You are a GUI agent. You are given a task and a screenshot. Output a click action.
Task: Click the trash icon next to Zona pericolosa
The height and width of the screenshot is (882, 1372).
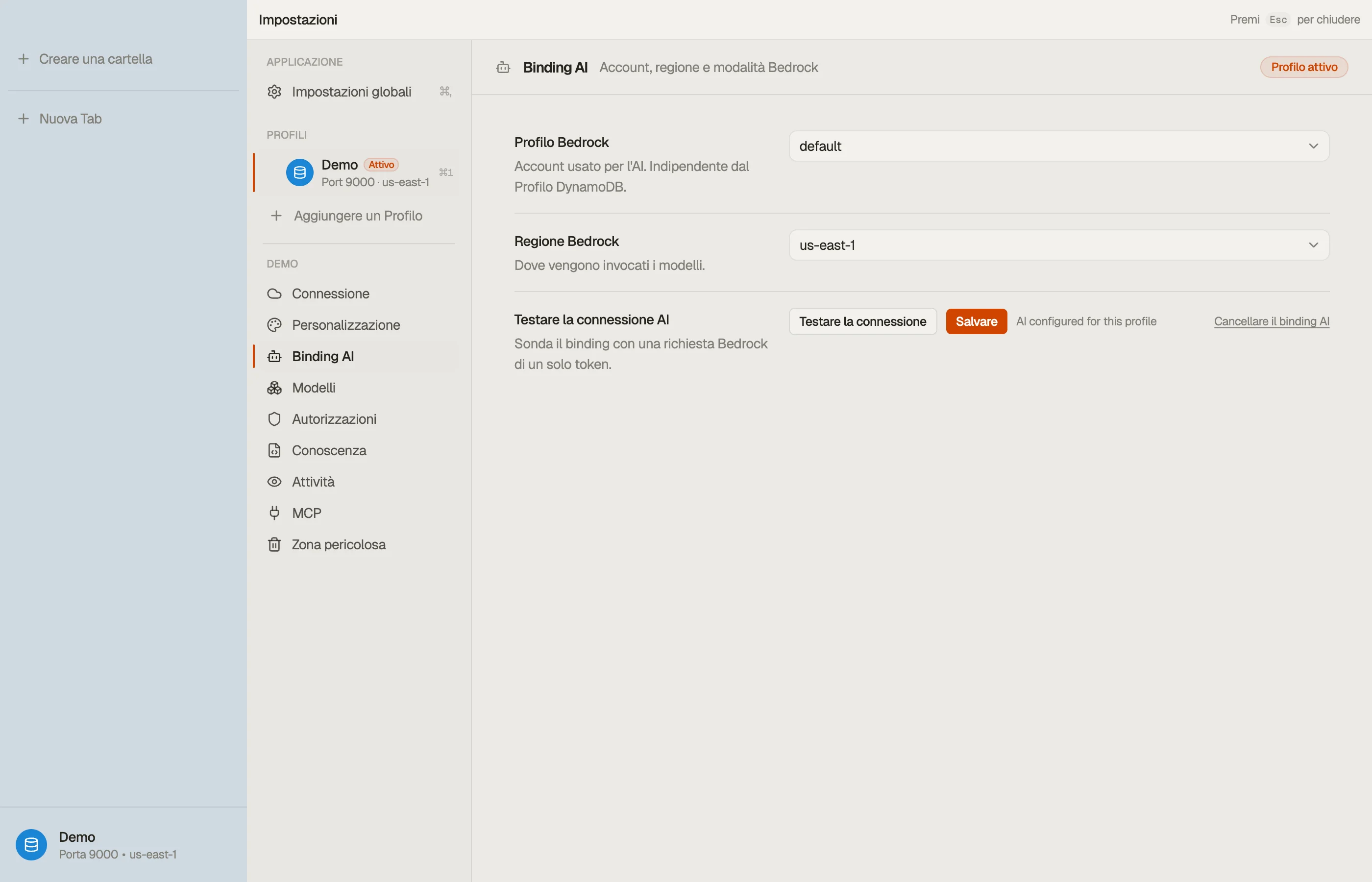(x=274, y=545)
